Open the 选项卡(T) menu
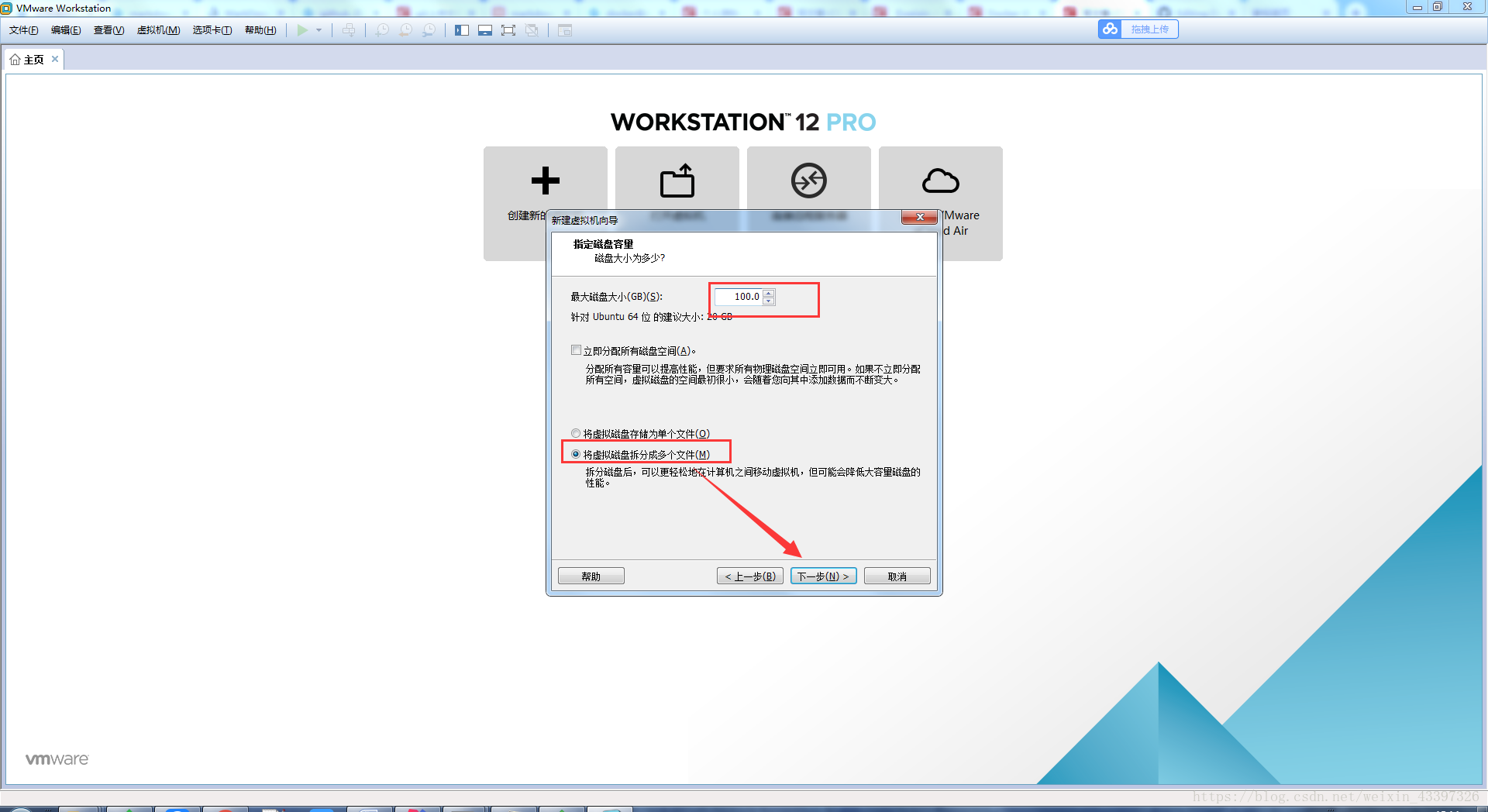 212,30
